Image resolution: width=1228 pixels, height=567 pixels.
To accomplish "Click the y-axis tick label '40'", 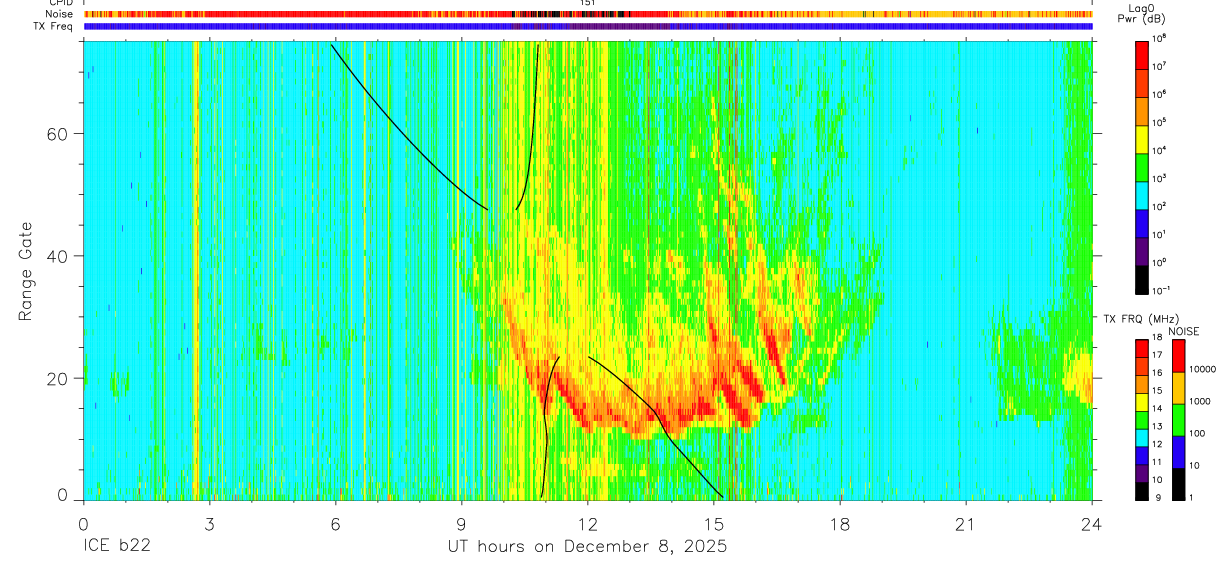I will [60, 256].
